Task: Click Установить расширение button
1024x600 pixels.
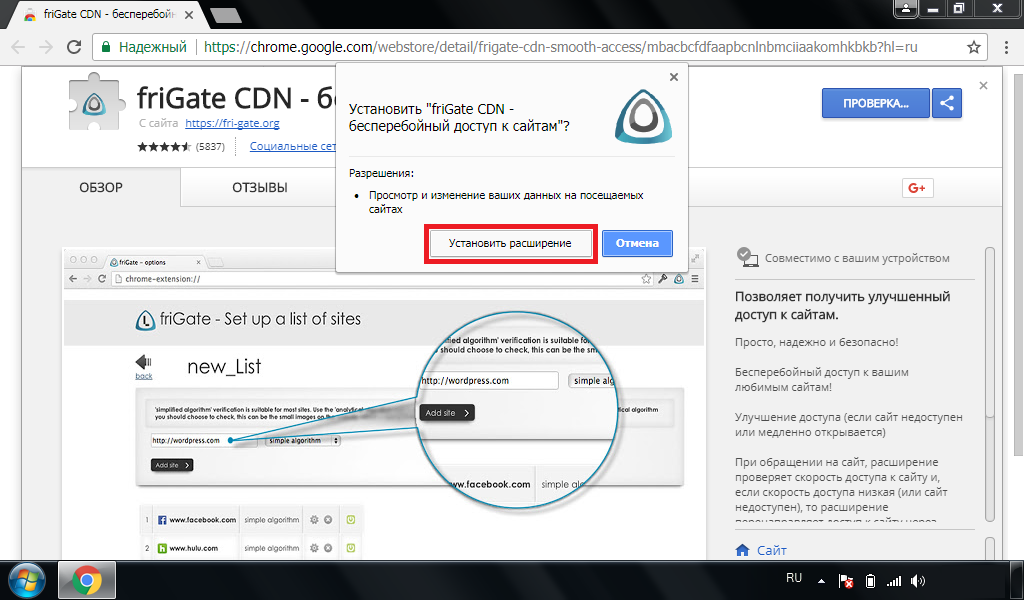Action: click(x=510, y=243)
